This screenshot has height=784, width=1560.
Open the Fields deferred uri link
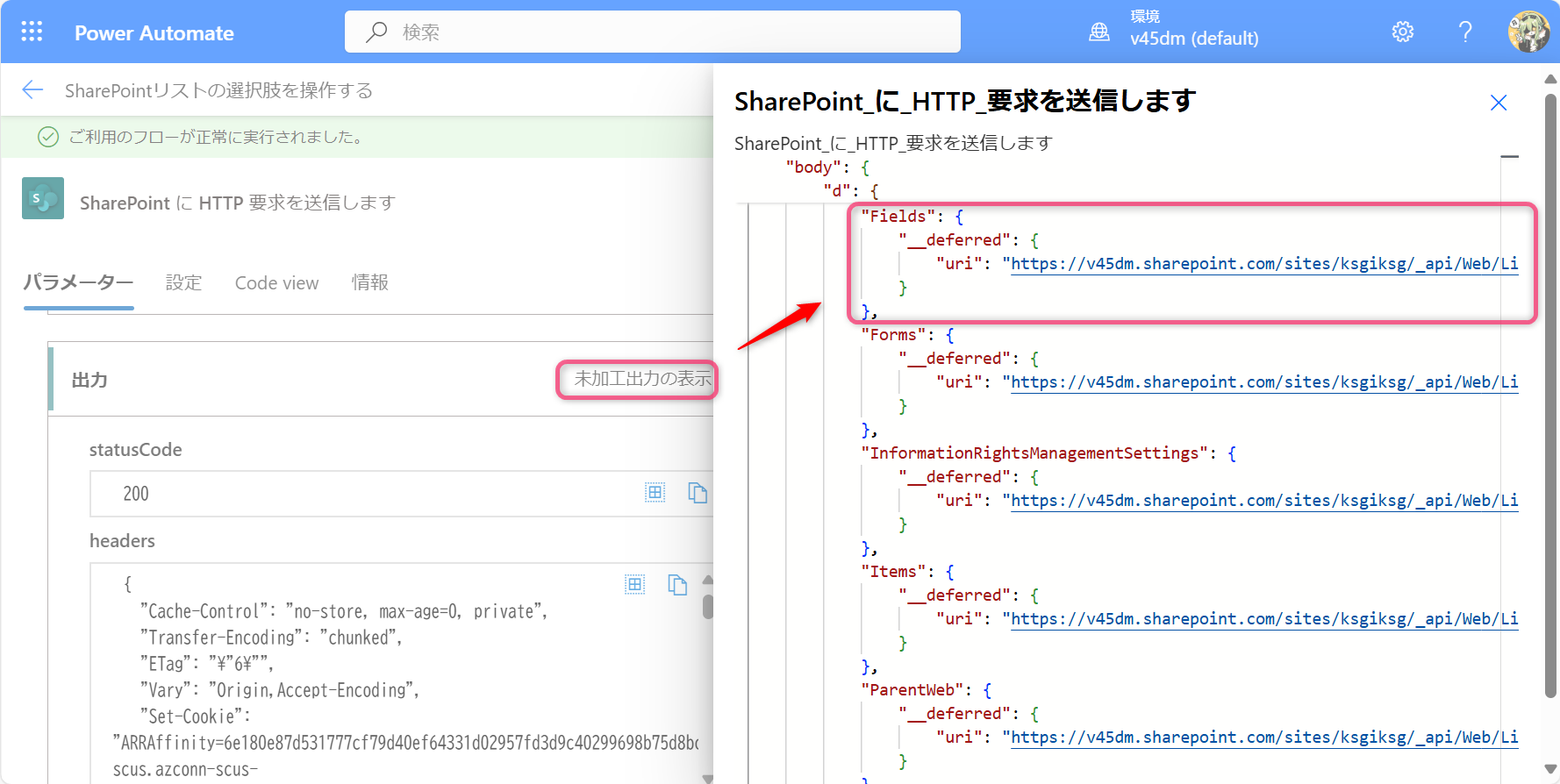tap(1264, 264)
